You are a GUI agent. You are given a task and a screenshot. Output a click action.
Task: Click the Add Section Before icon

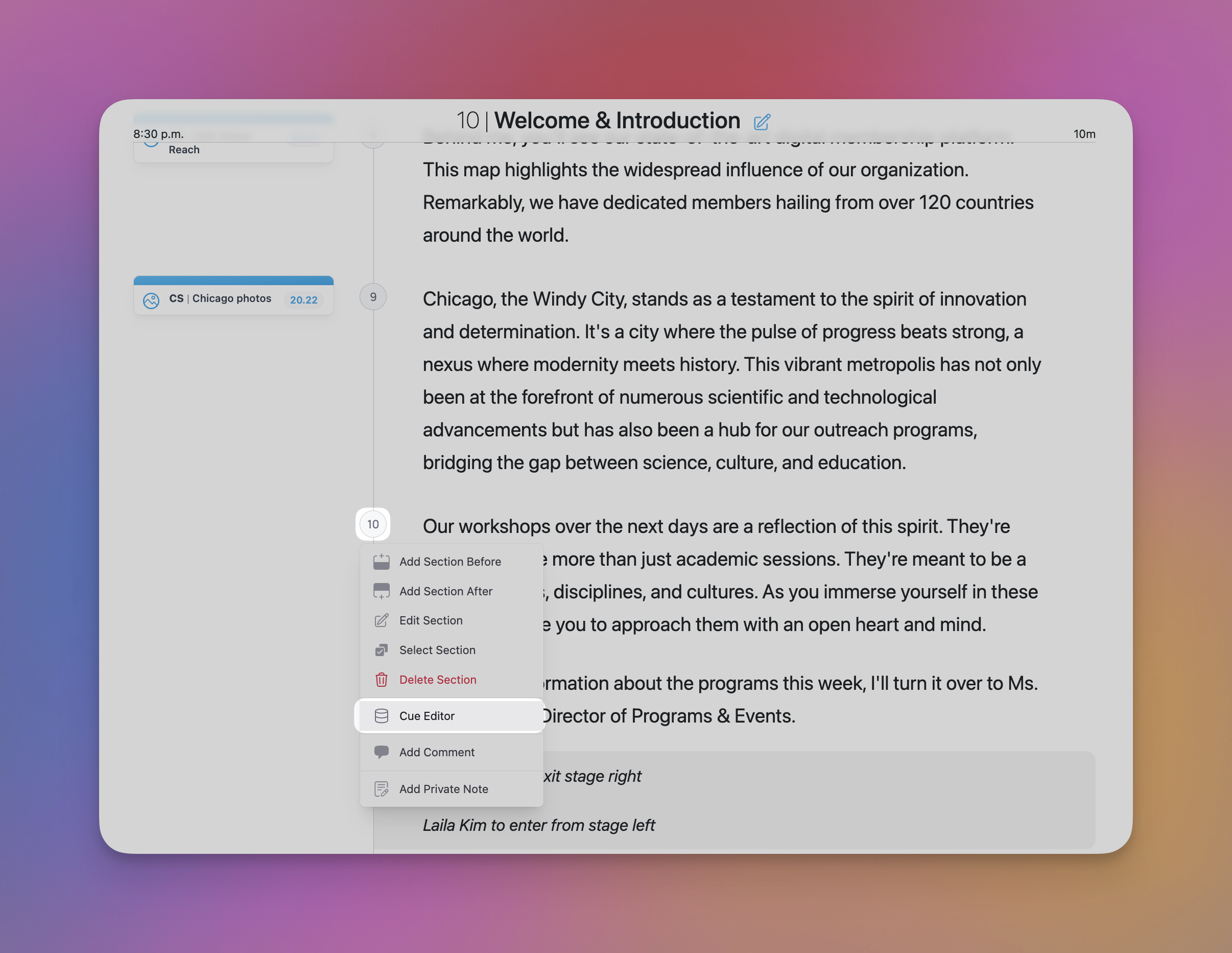pyautogui.click(x=382, y=562)
